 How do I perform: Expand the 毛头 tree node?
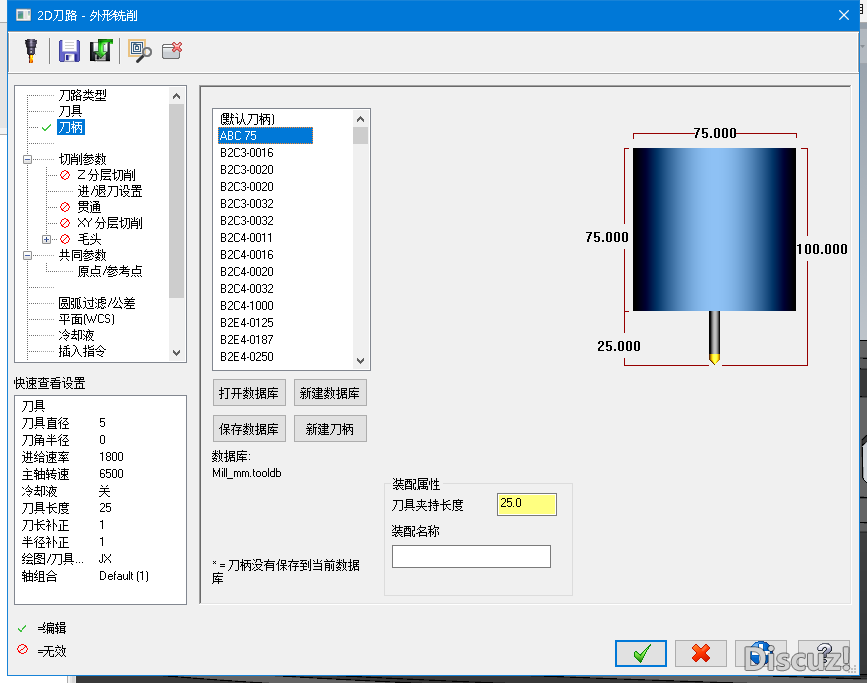46,239
